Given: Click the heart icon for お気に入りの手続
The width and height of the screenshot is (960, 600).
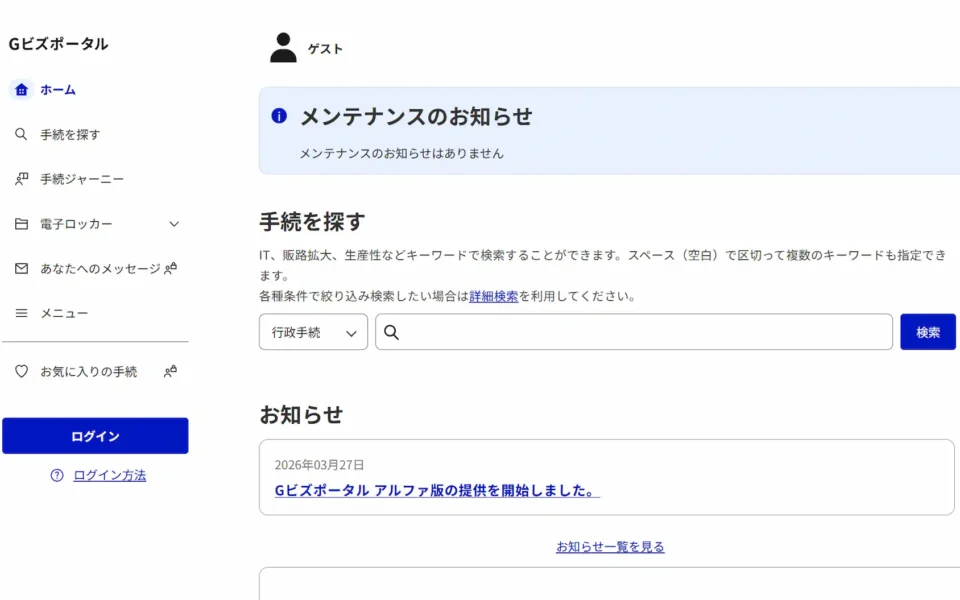Looking at the screenshot, I should (21, 372).
